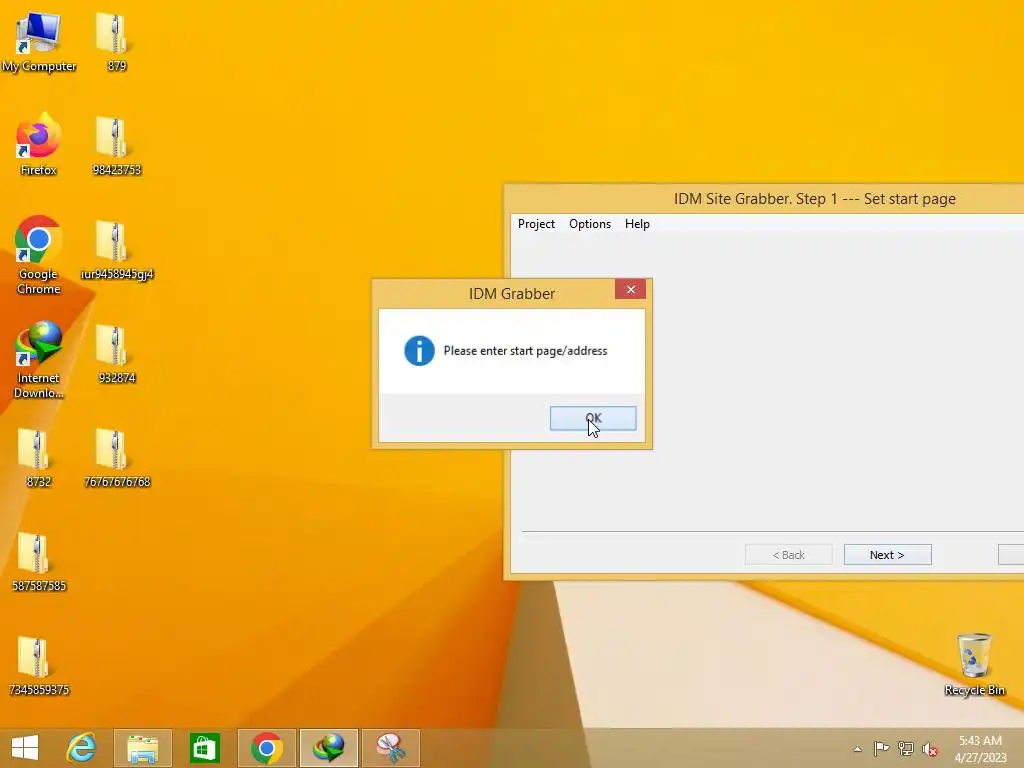This screenshot has height=768, width=1024.
Task: Open the Help menu in Site Grabber
Action: (x=637, y=223)
